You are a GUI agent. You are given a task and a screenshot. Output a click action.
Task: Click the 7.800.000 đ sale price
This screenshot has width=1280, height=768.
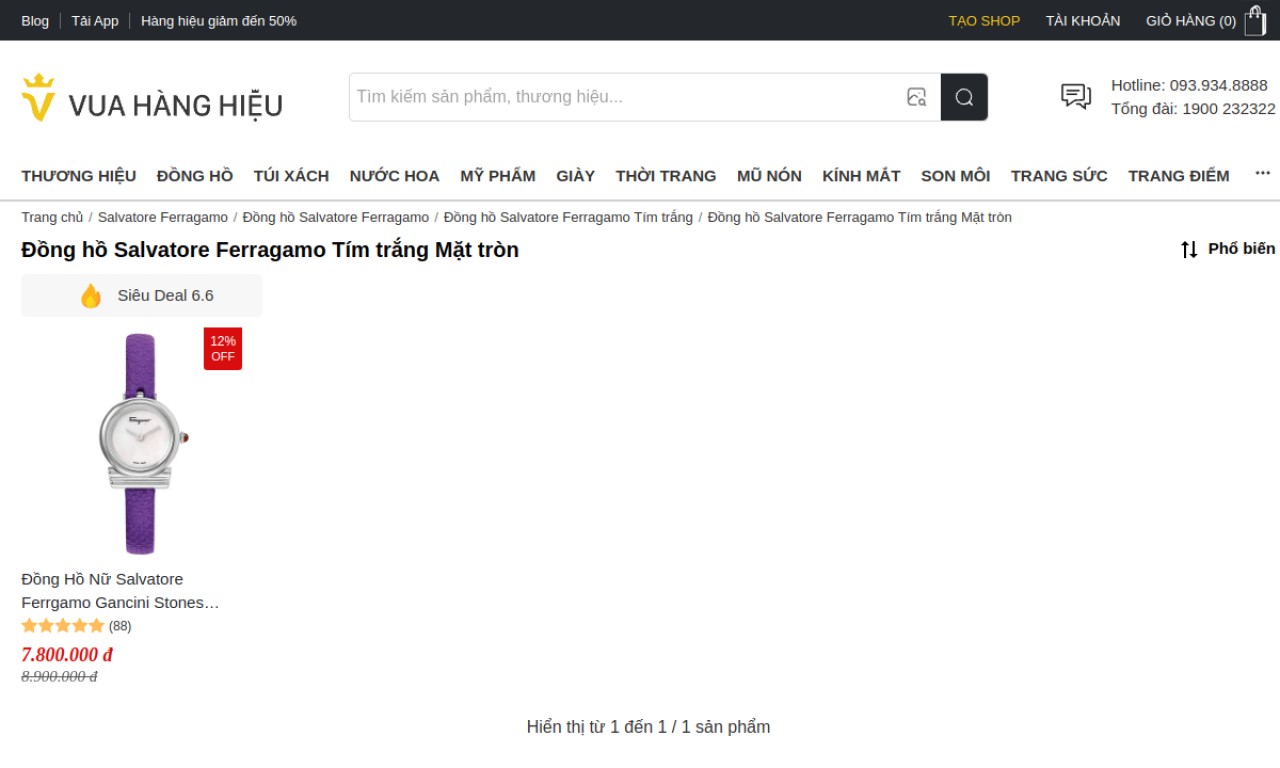[x=67, y=655]
